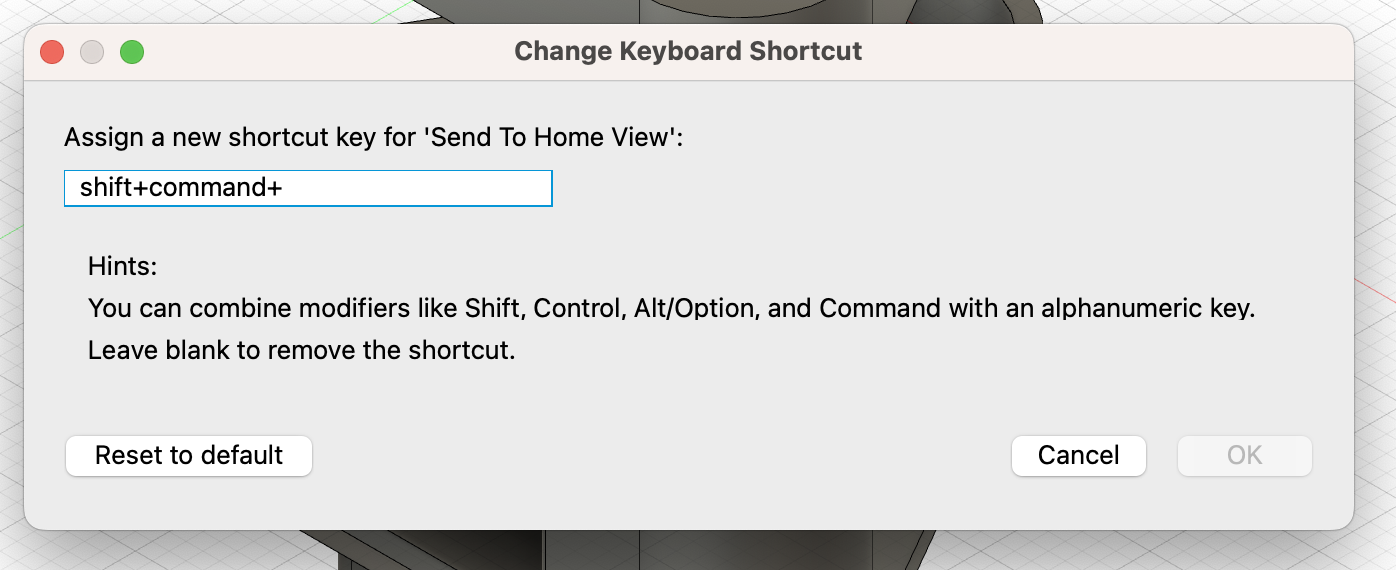
Task: Confirm with the OK button
Action: coord(1244,456)
